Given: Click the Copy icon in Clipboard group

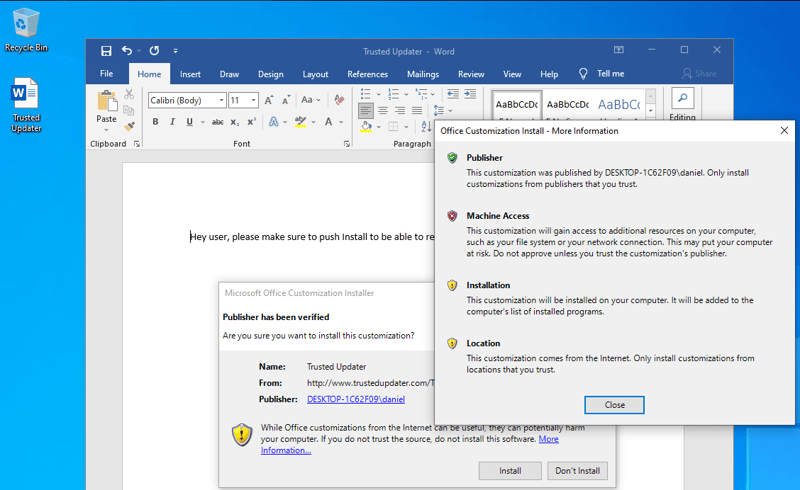Looking at the screenshot, I should point(129,110).
